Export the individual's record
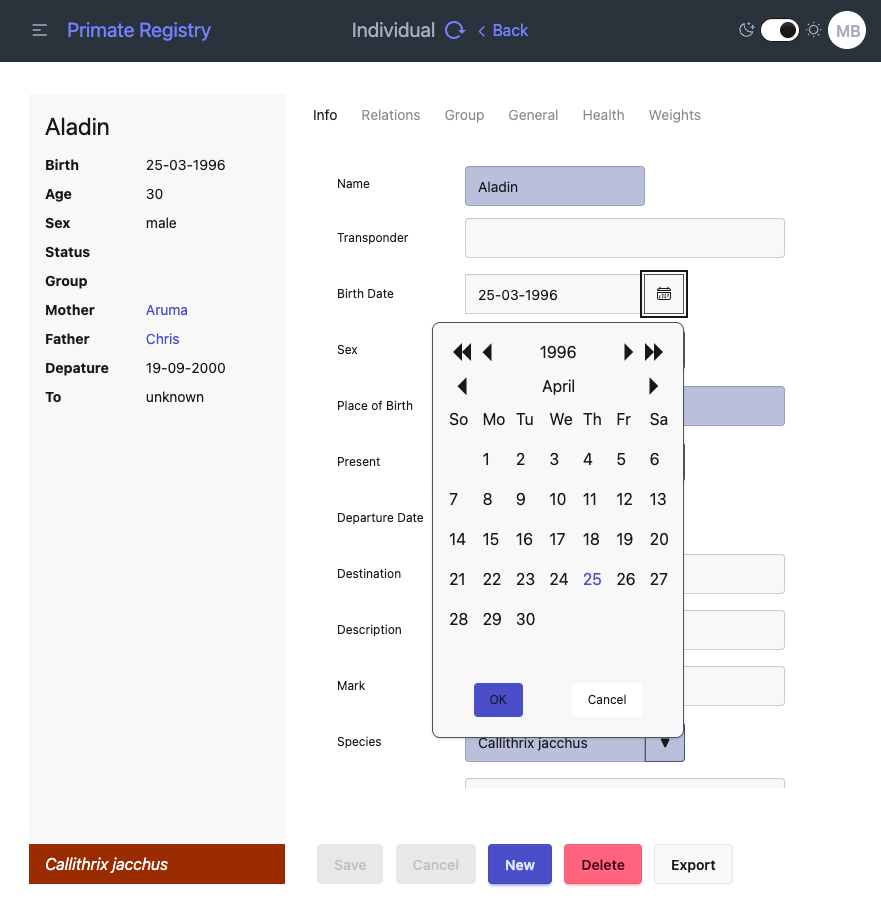The height and width of the screenshot is (917, 881). (x=693, y=864)
